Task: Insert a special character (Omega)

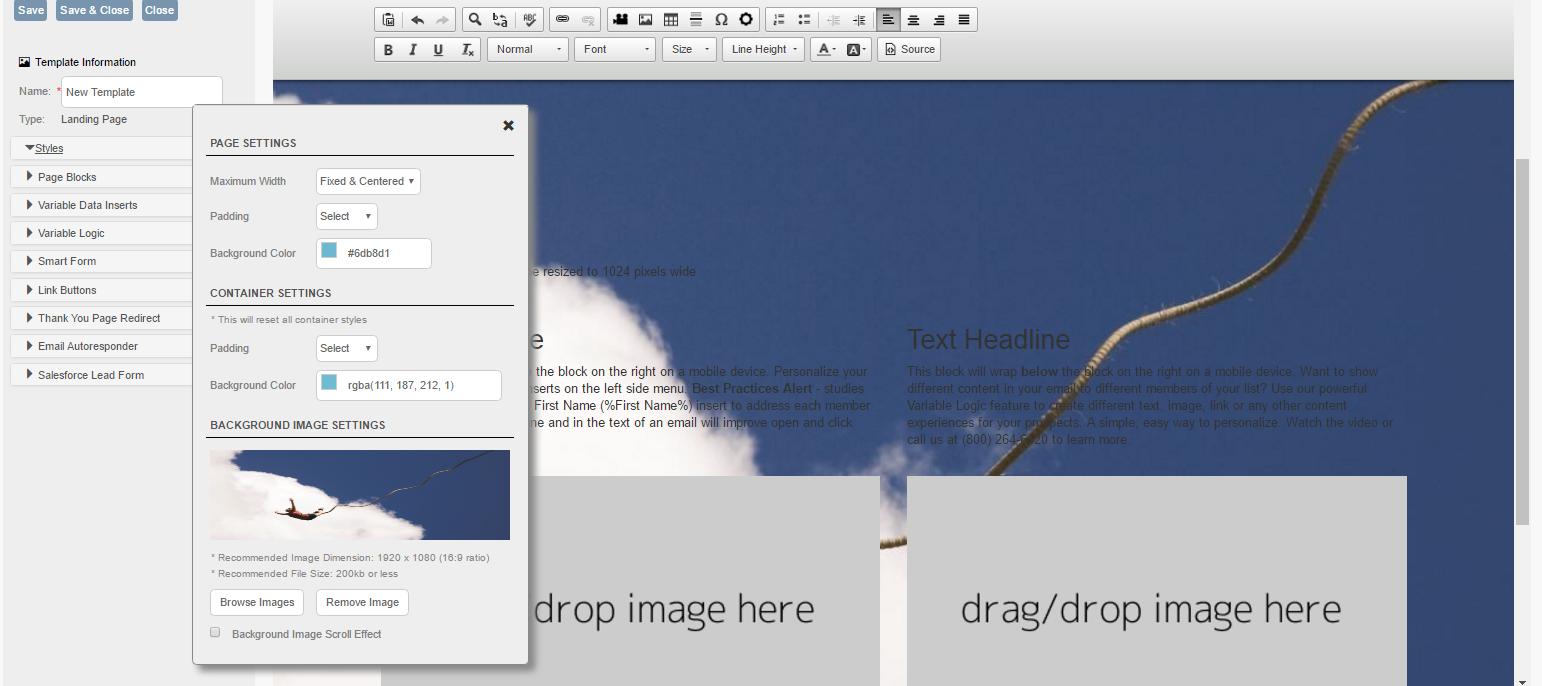Action: (721, 20)
